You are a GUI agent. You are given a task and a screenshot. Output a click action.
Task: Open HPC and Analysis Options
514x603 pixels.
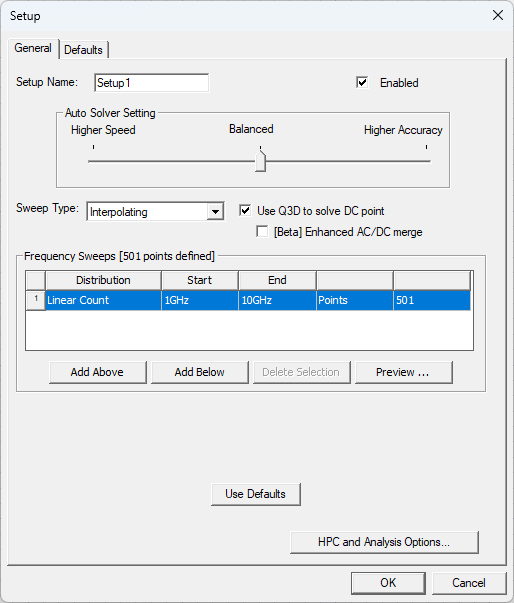tap(384, 542)
